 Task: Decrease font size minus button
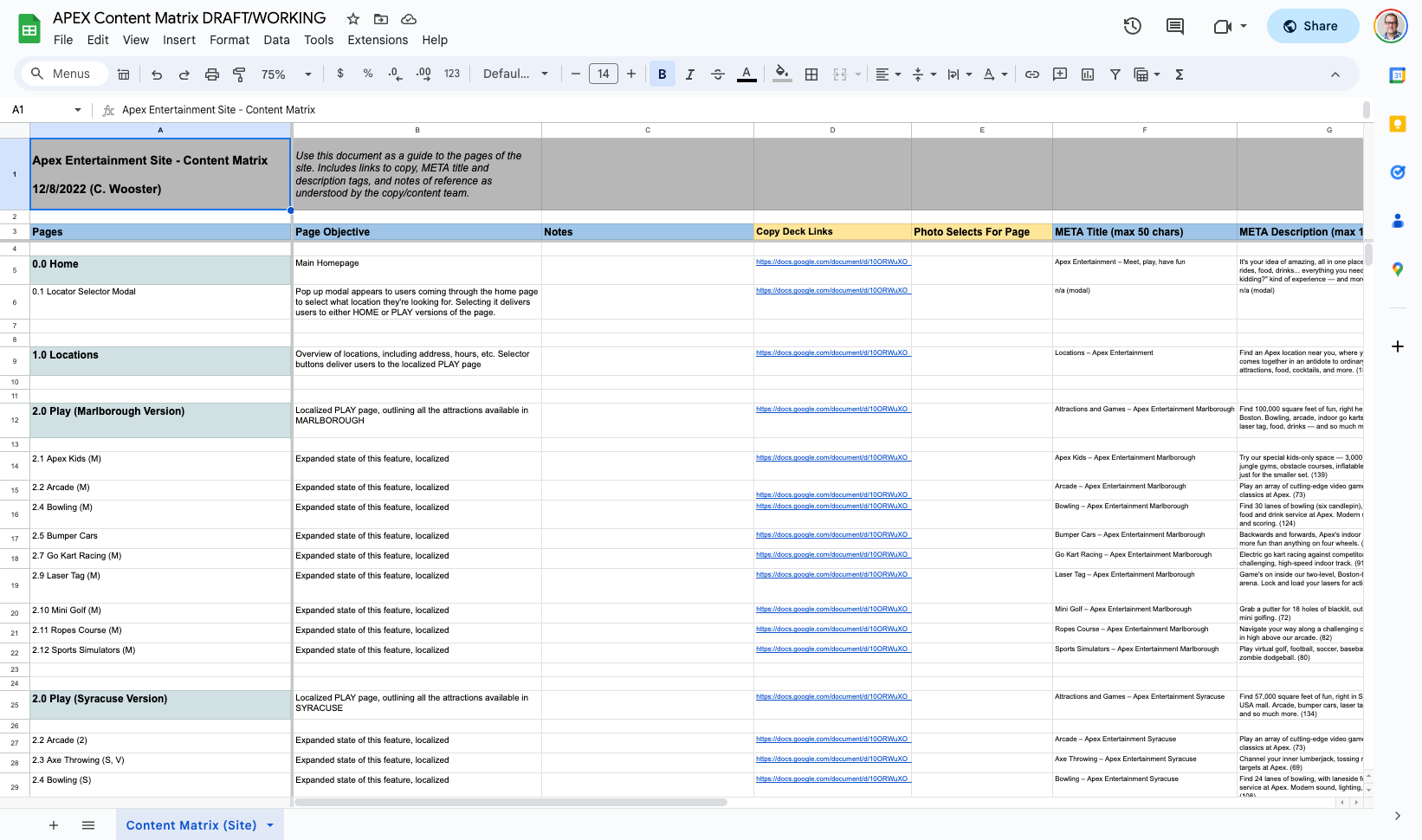coord(576,74)
